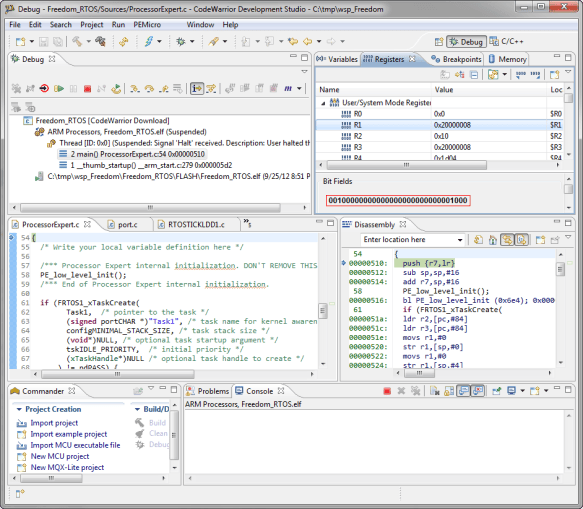
Task: Select the main() ProcessorExpert.c:54 stack frame
Action: coord(132,154)
